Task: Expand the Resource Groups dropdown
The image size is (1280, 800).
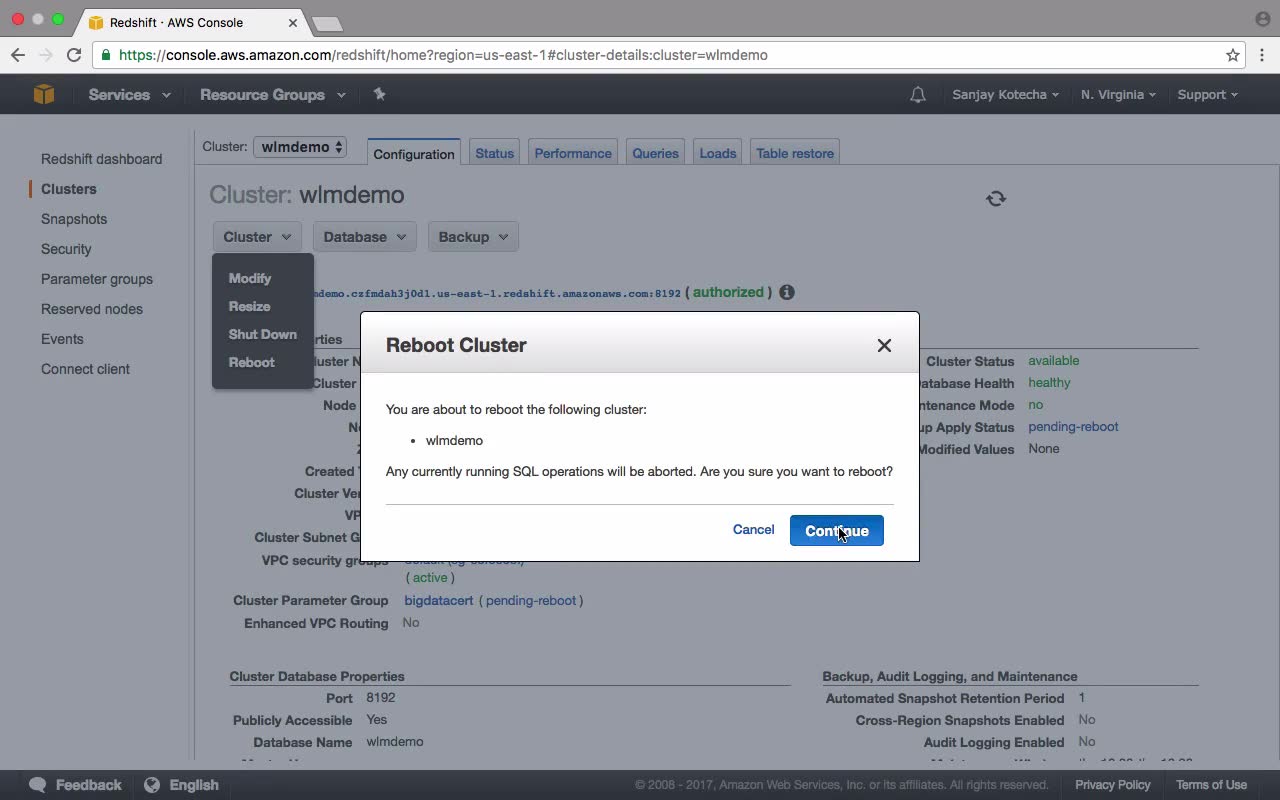Action: [272, 95]
